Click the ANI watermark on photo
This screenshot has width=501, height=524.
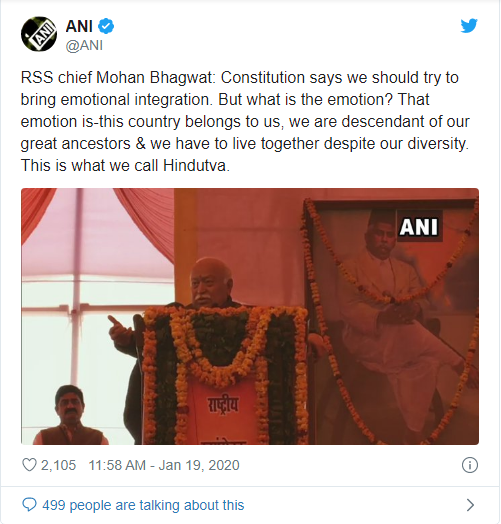[419, 227]
